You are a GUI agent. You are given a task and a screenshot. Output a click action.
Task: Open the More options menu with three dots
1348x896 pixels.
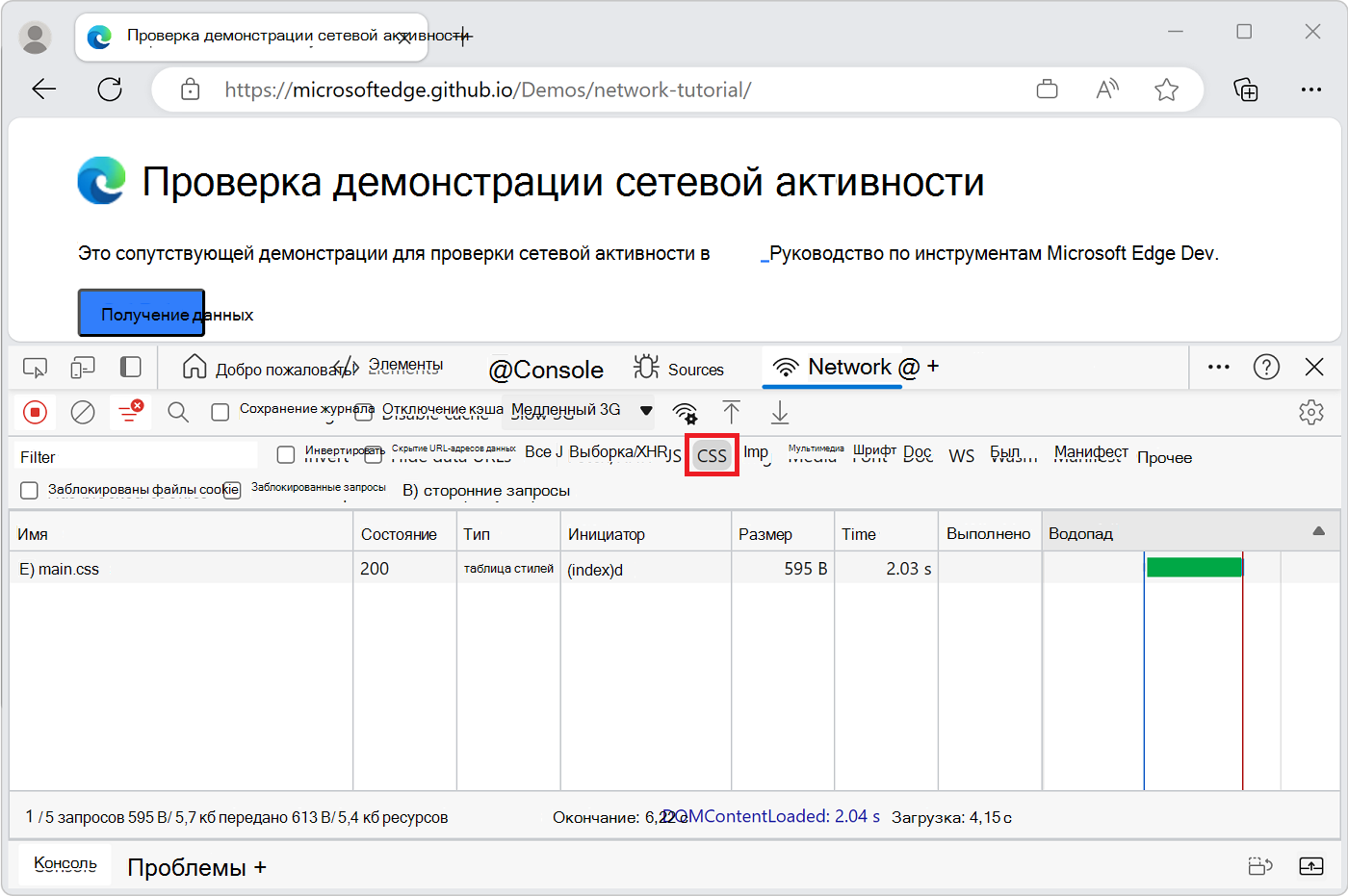click(1218, 367)
